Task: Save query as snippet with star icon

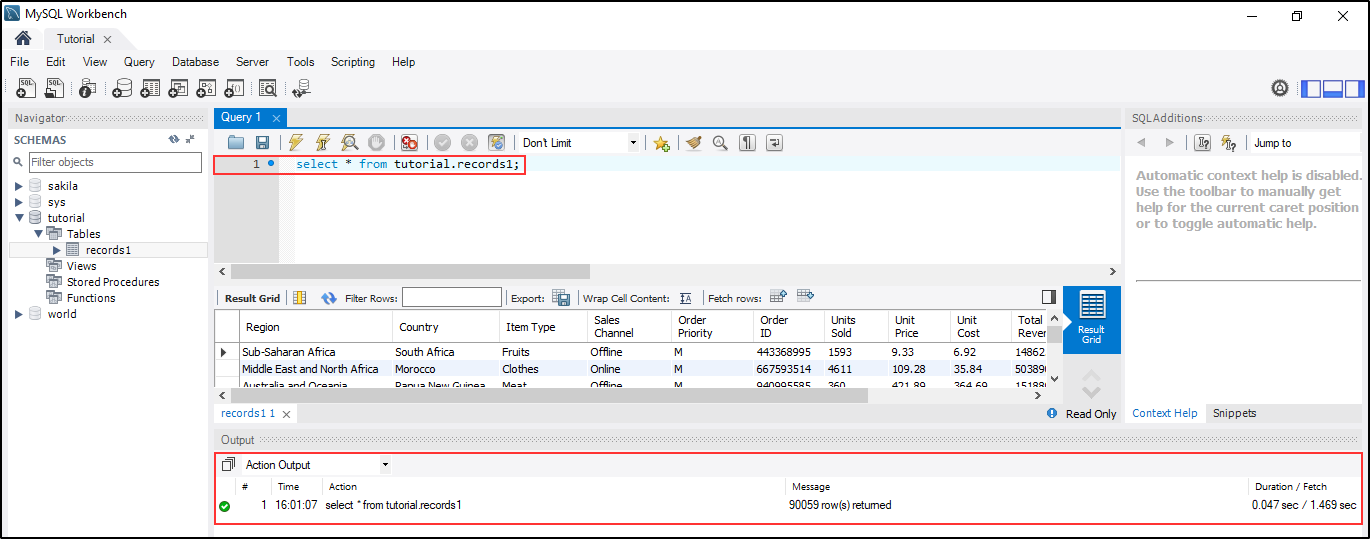Action: tap(661, 143)
